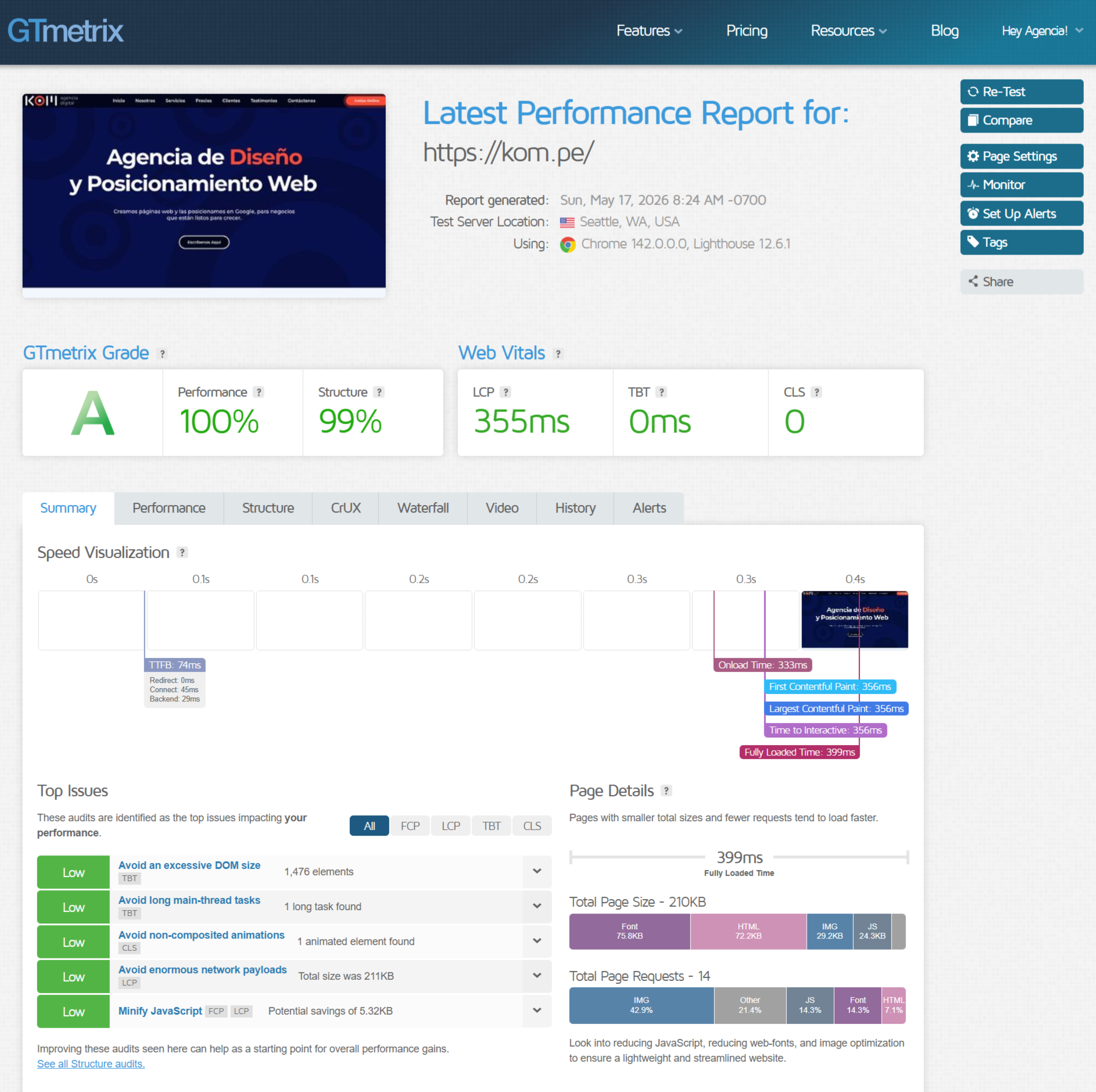Open help icon beside Web Vitals
Image resolution: width=1096 pixels, height=1092 pixels.
[x=558, y=353]
